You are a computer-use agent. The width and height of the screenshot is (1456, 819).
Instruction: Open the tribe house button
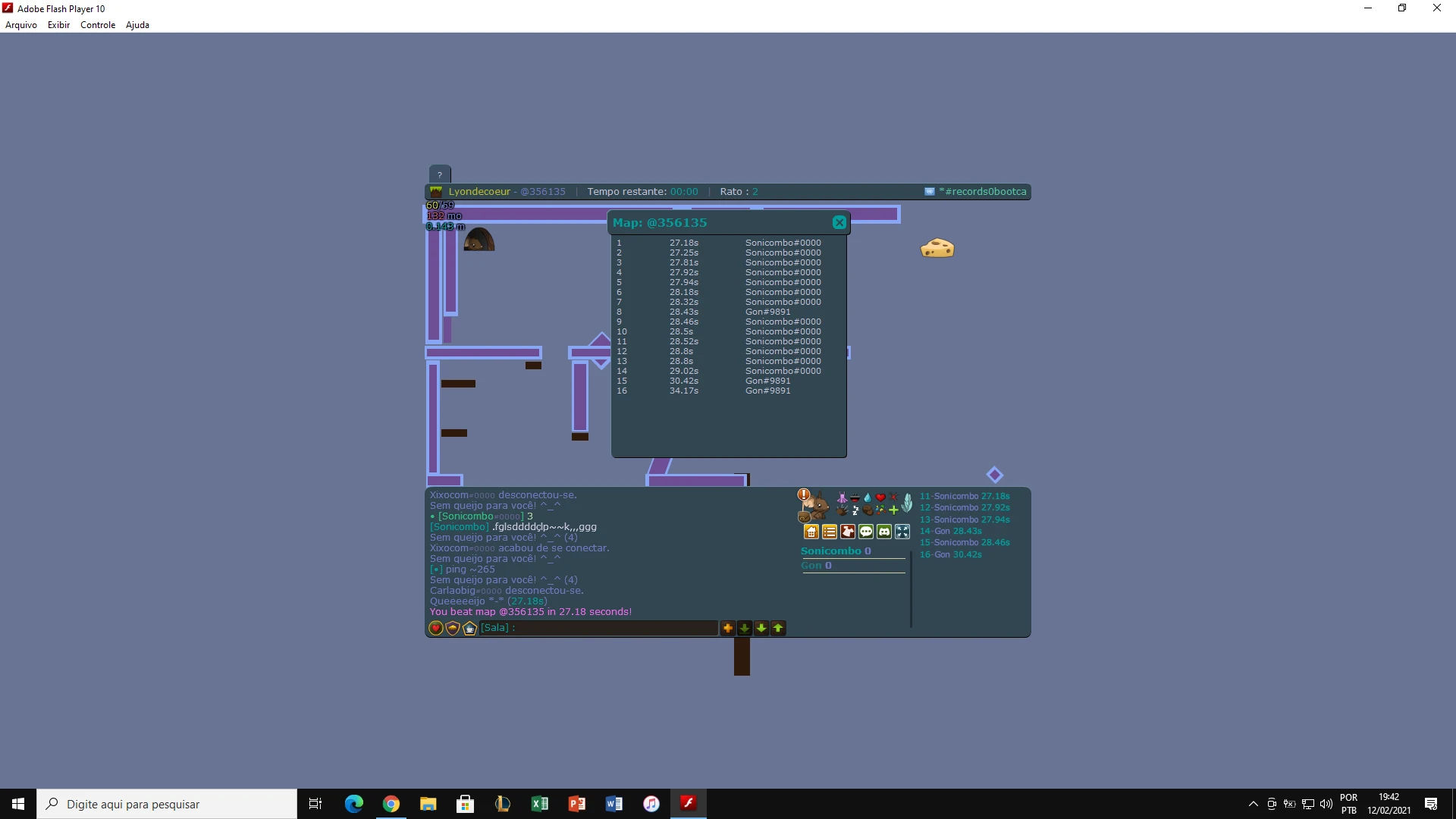coord(811,532)
